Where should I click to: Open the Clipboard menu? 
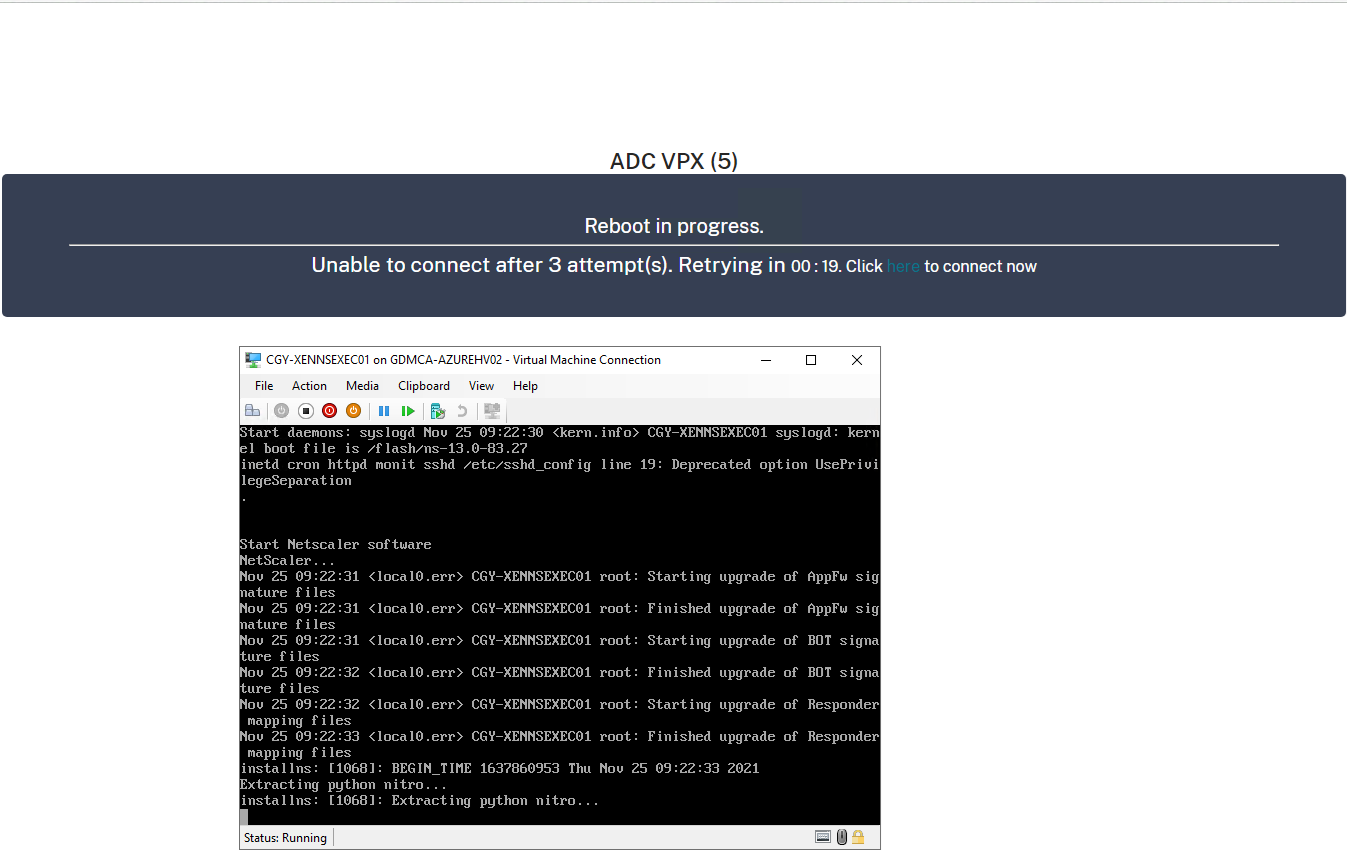click(424, 386)
